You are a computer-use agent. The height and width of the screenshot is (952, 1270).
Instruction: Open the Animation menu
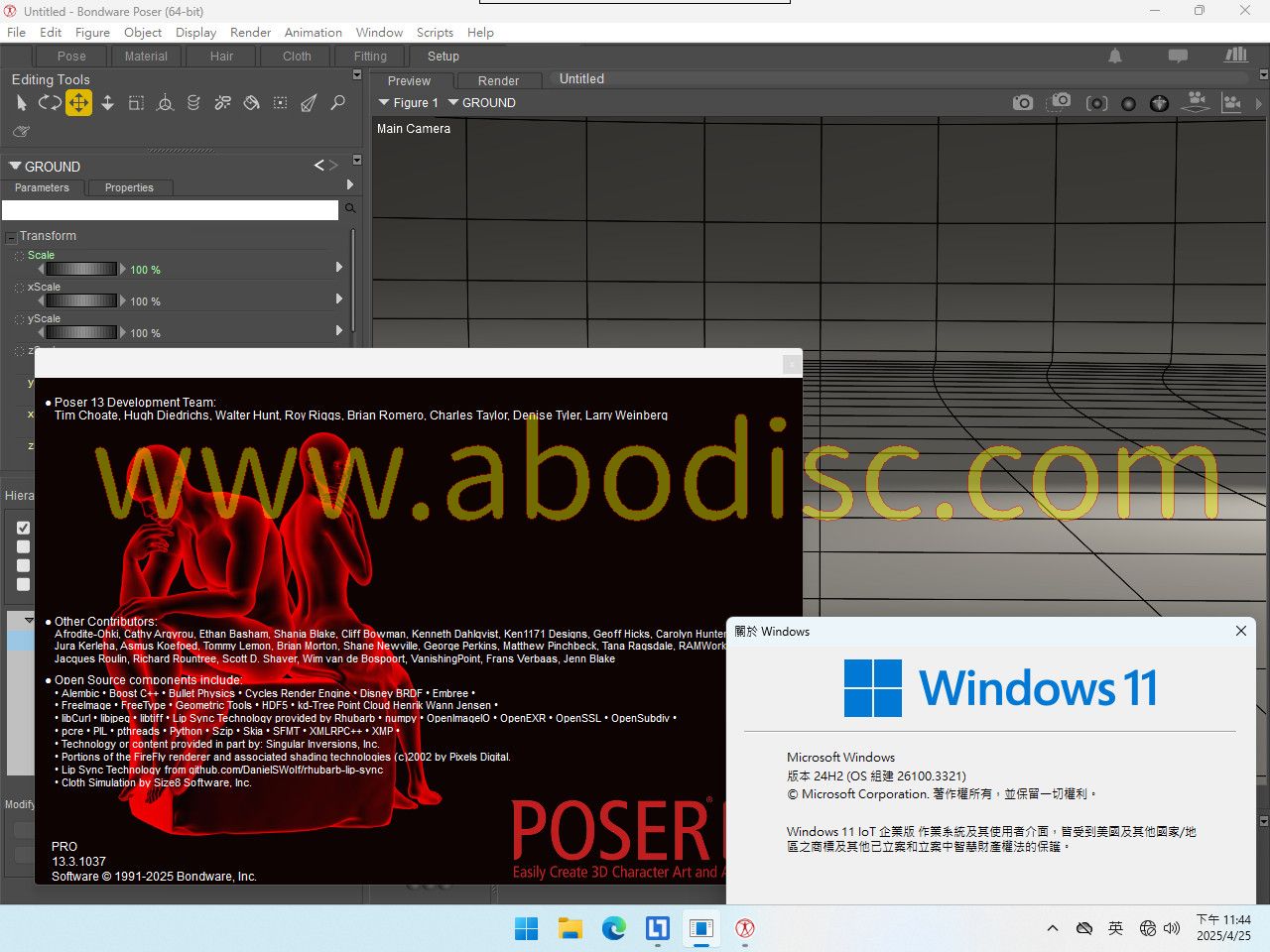tap(314, 32)
